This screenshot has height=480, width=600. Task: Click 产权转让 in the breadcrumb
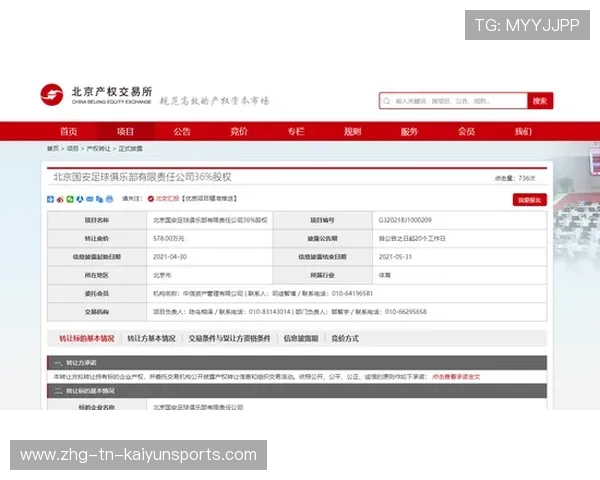(98, 149)
